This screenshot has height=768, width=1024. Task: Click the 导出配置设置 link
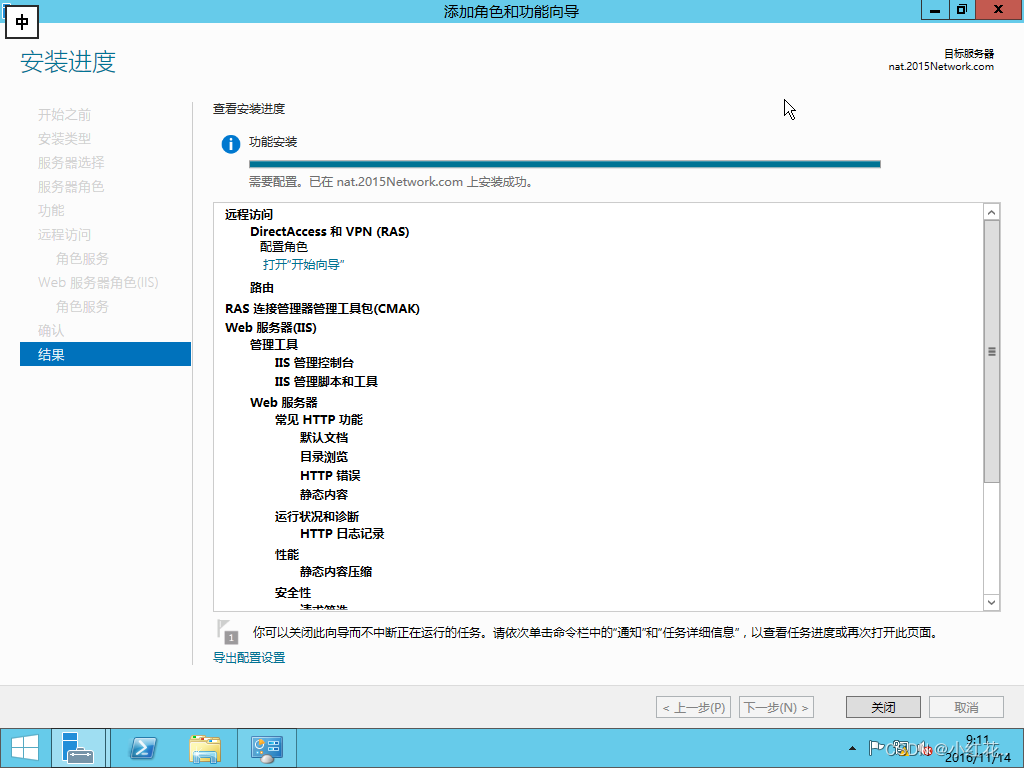pos(249,658)
